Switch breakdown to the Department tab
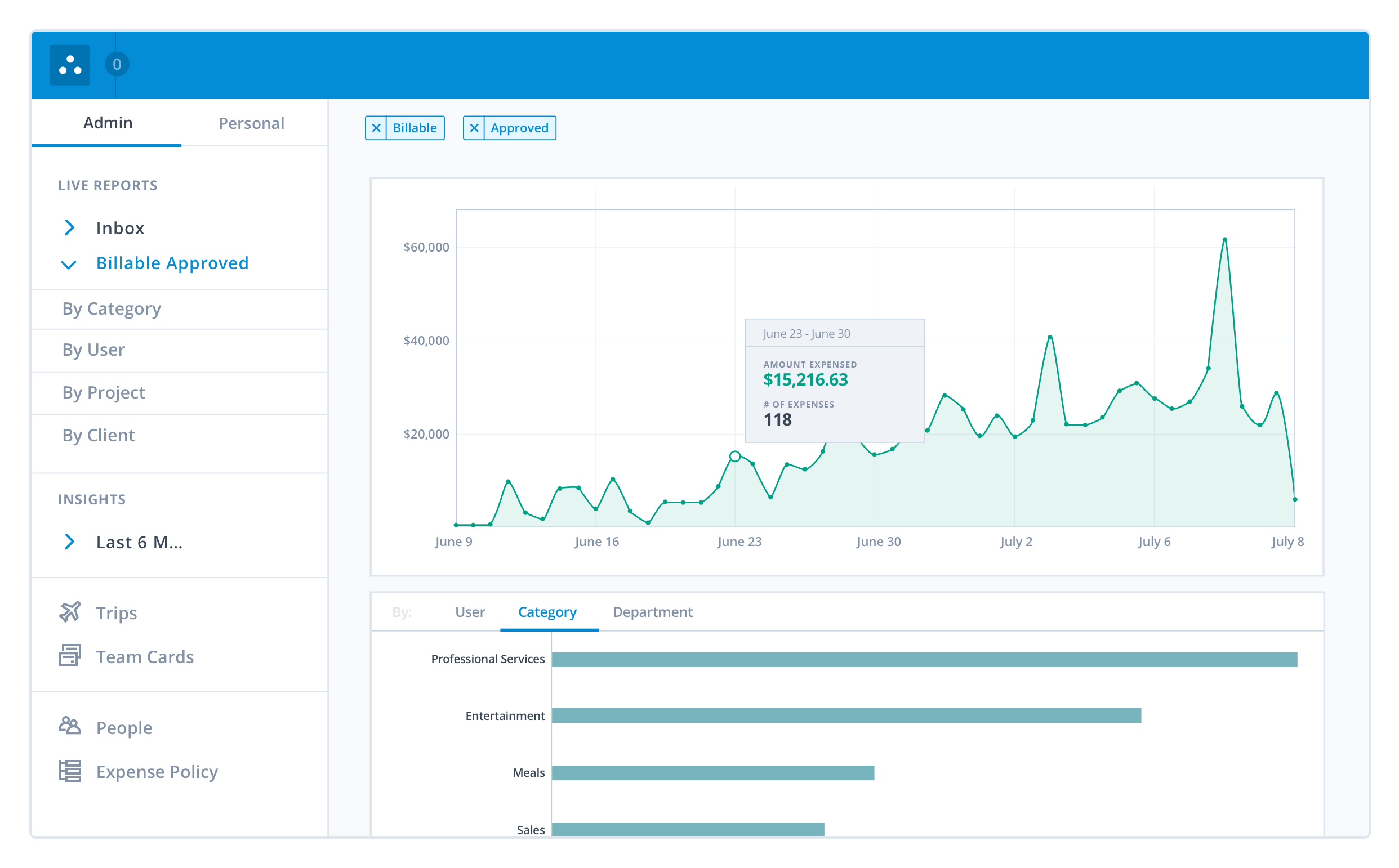 [x=652, y=612]
